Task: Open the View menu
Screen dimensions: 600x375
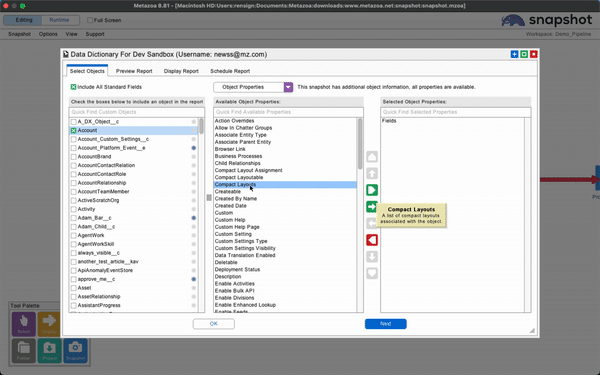Action: coord(71,34)
